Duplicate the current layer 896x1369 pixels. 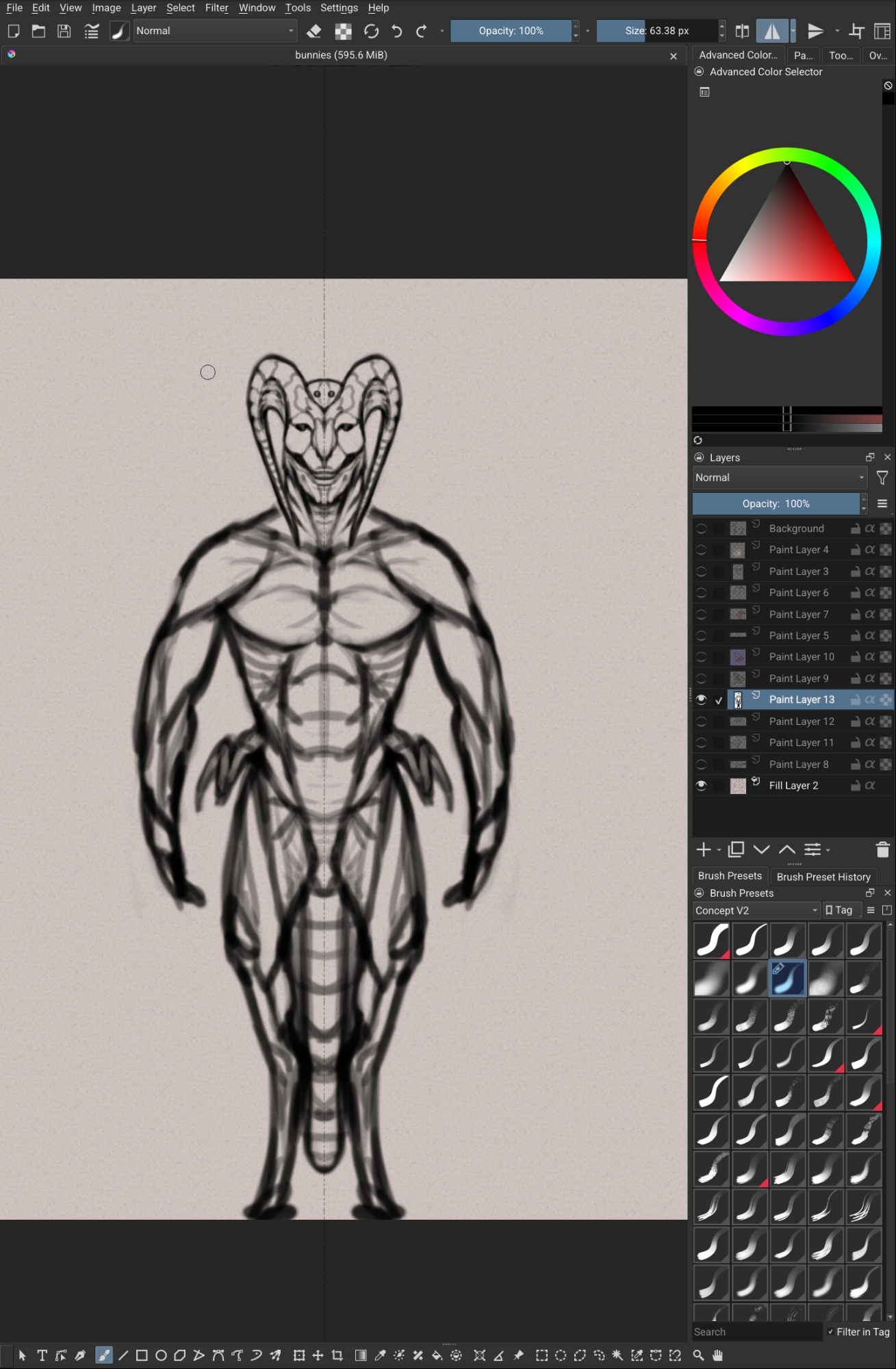(x=737, y=849)
